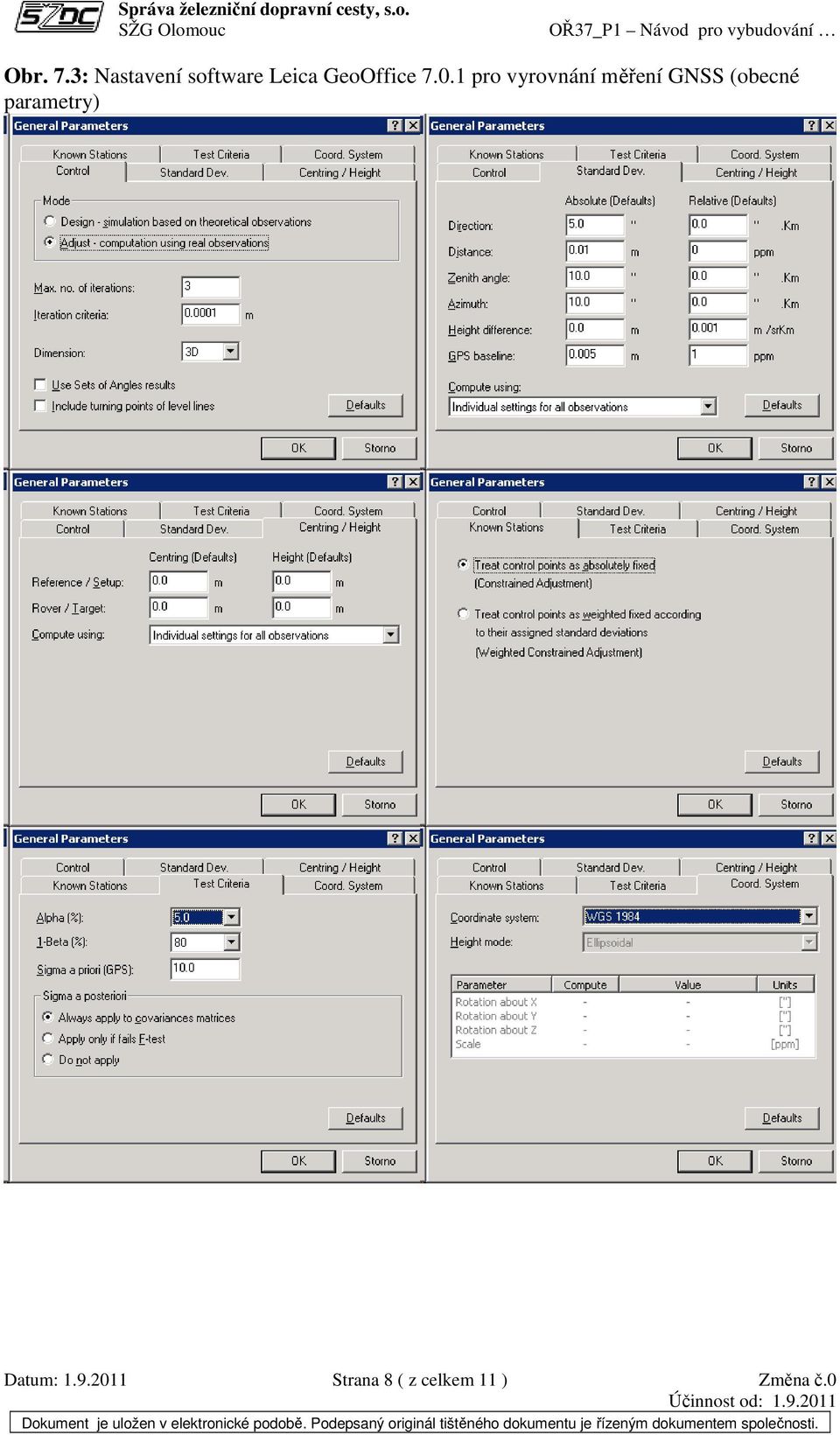Viewport: 840px width, 1435px height.
Task: Click absolute Direction field showing 5.0
Action: tap(595, 225)
